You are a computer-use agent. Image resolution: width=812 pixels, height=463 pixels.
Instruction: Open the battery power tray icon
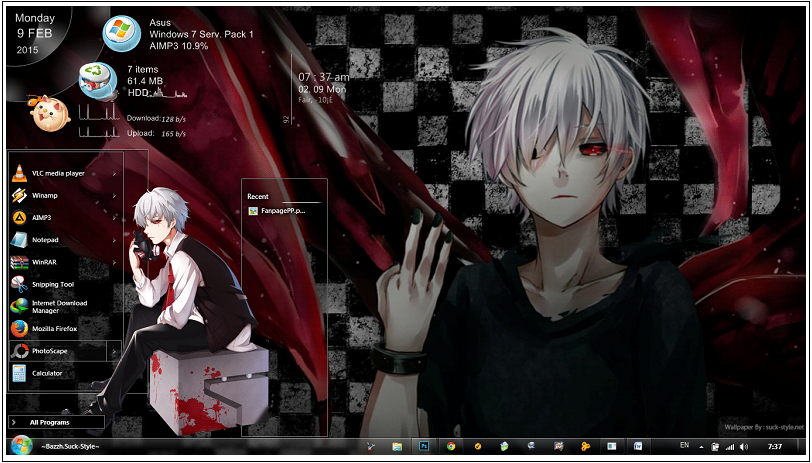click(x=715, y=446)
